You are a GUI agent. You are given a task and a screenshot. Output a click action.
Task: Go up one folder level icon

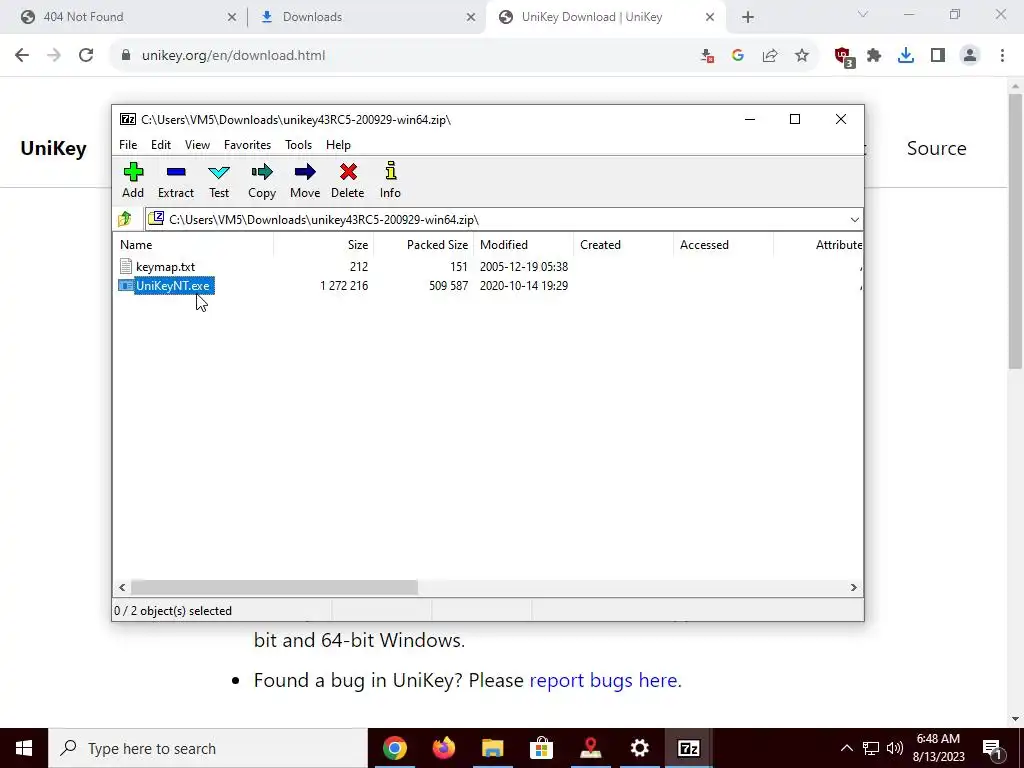(x=125, y=219)
